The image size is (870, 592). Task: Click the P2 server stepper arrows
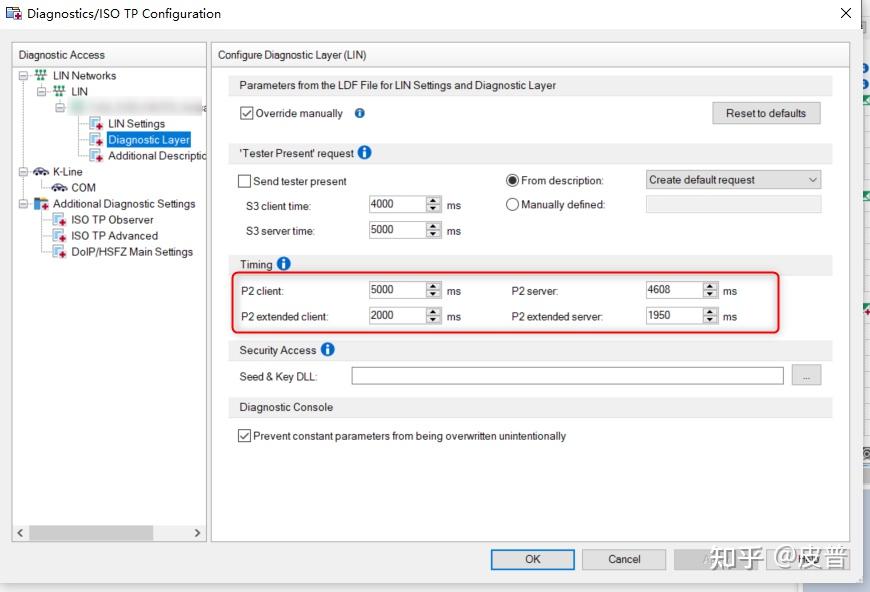(x=710, y=290)
